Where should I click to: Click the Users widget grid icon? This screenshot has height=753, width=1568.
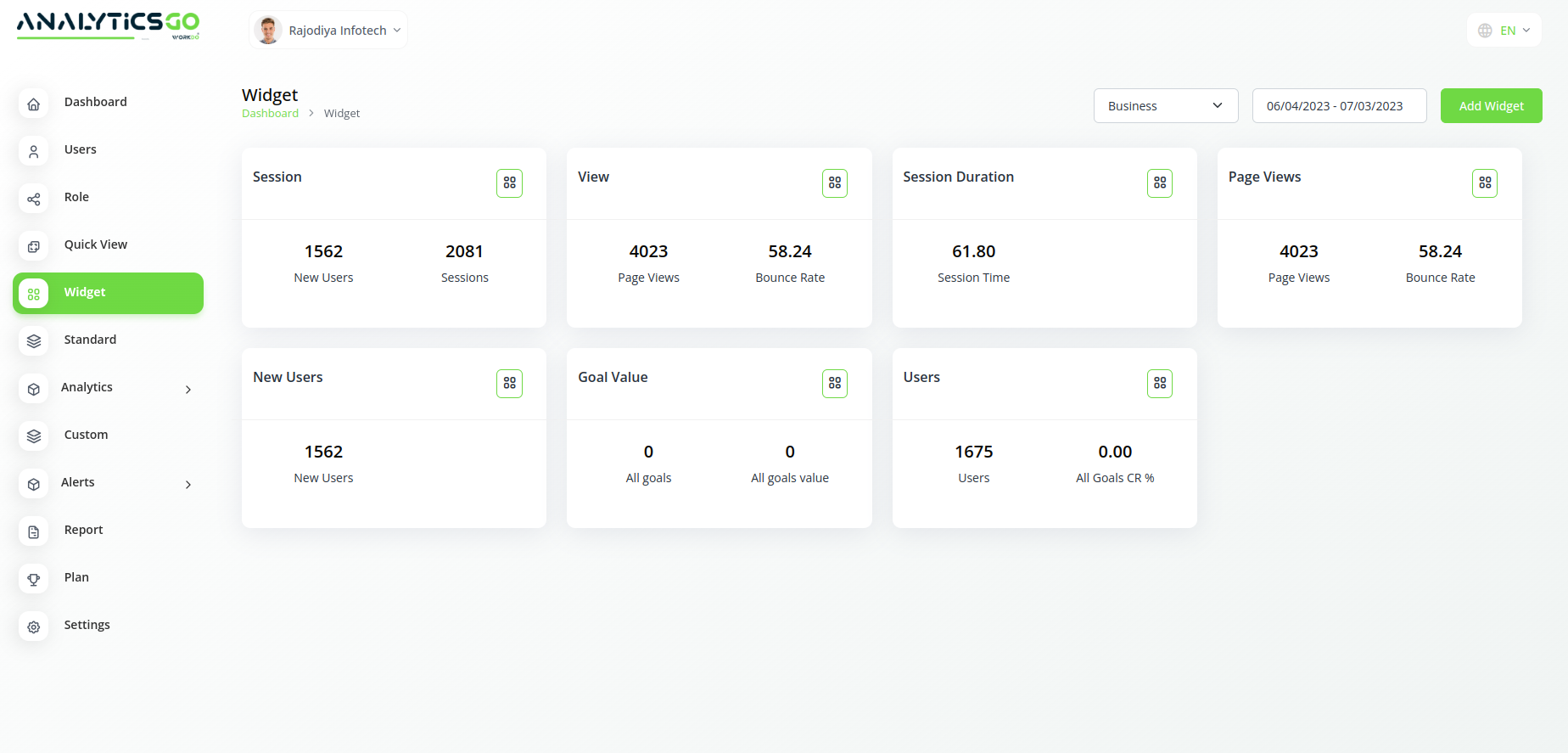pyautogui.click(x=1159, y=384)
